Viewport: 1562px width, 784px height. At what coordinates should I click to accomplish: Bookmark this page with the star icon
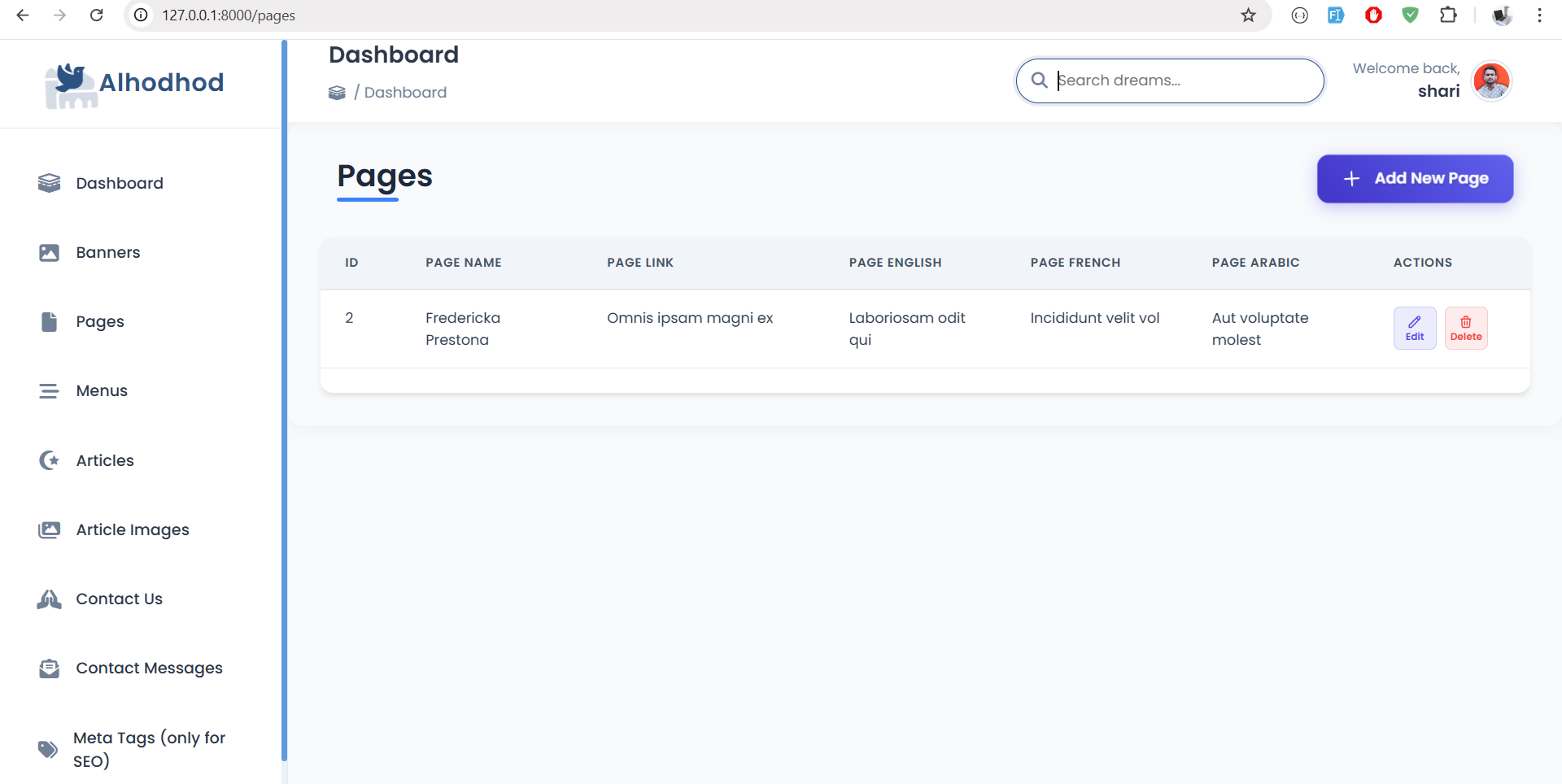tap(1248, 15)
